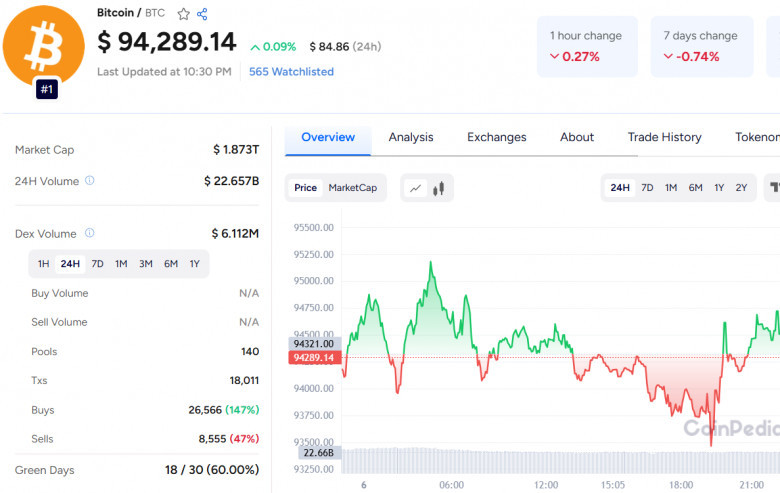Screen dimensions: 780x493
Task: Click the Pools value 140
Action: pos(250,352)
